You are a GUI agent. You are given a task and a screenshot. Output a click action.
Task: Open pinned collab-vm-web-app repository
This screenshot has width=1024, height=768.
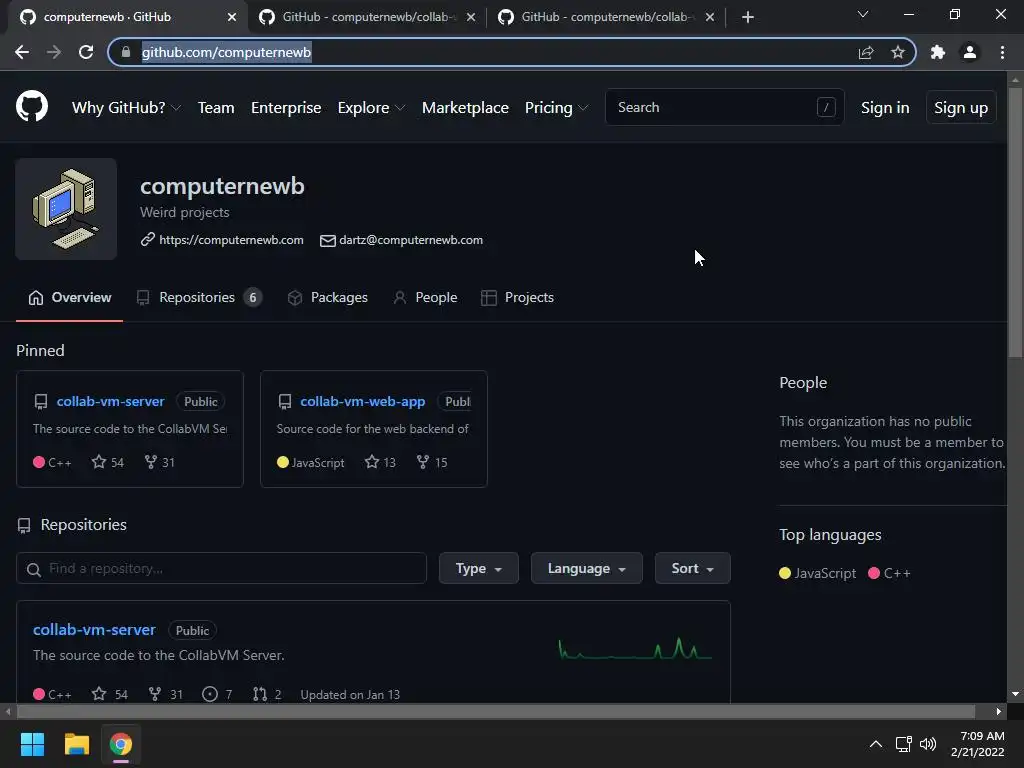point(362,402)
